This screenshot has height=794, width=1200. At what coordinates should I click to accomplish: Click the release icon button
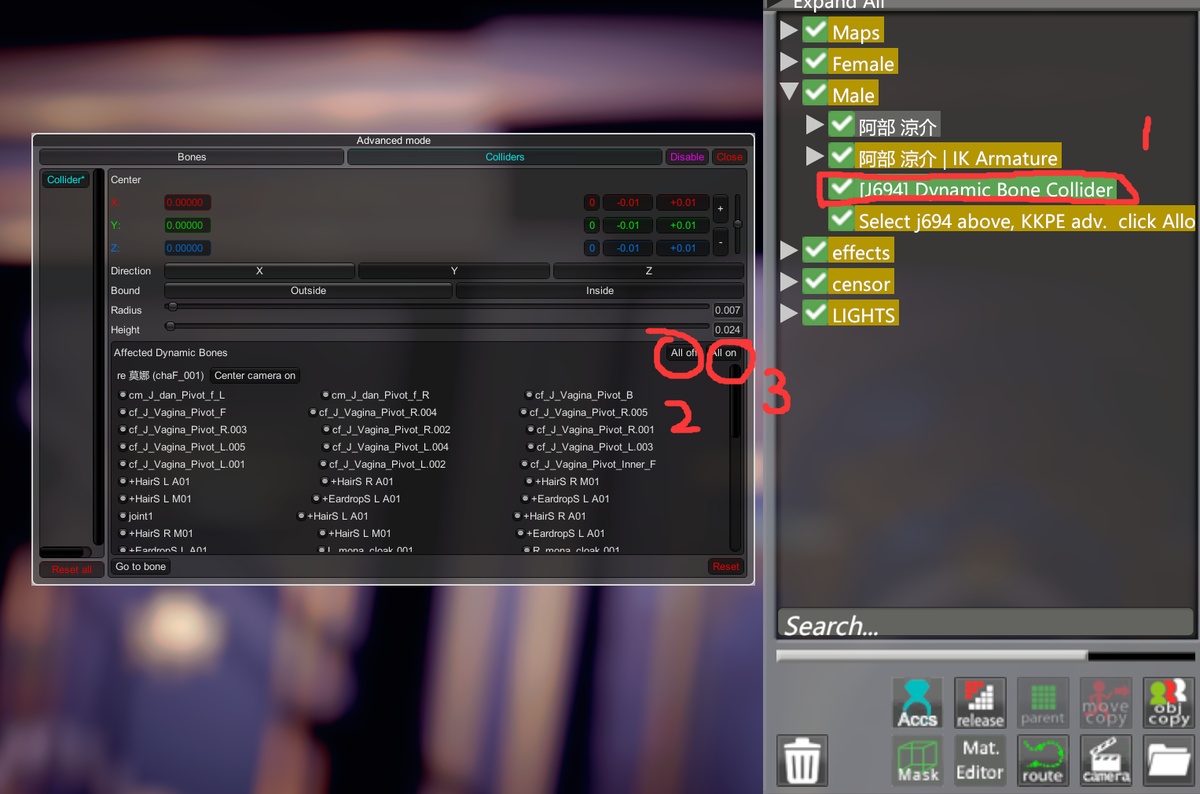pos(979,704)
